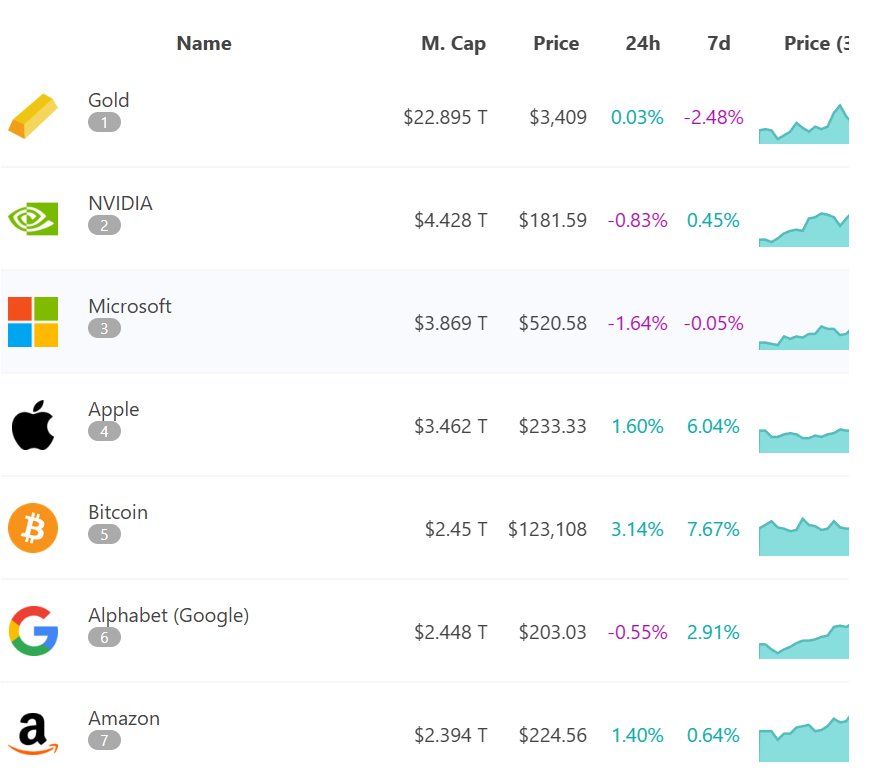Select Bitcoin market cap $2.45 T
The width and height of the screenshot is (889, 775).
click(456, 530)
